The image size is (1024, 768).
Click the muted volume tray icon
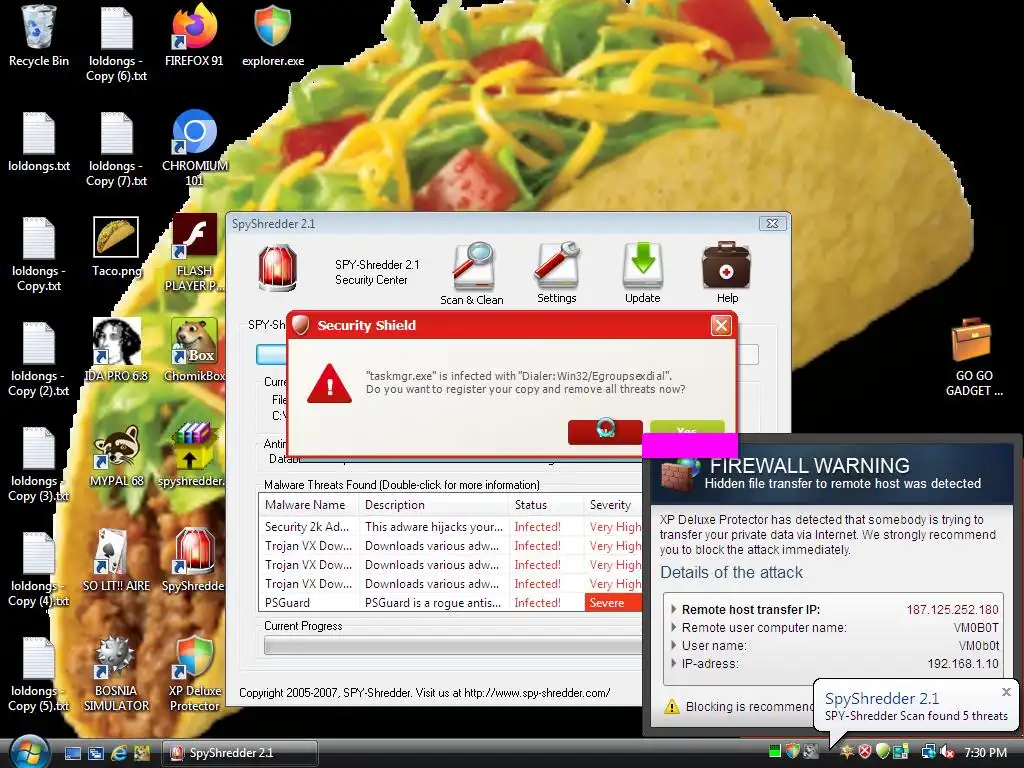point(947,752)
